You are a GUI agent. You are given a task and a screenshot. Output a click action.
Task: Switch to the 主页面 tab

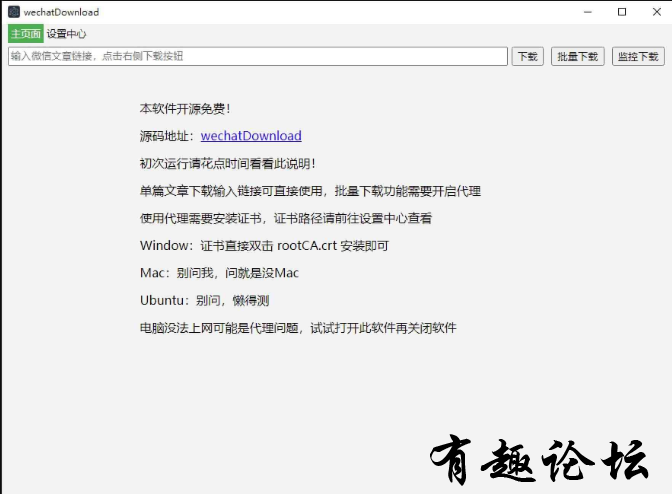coord(26,34)
